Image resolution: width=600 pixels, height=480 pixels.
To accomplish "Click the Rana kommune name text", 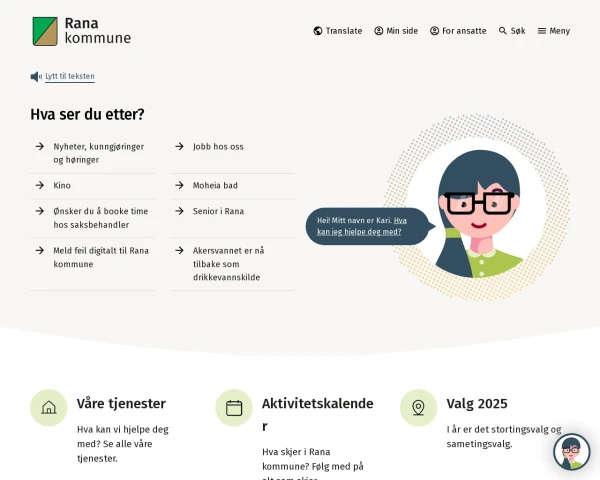I will [x=98, y=31].
